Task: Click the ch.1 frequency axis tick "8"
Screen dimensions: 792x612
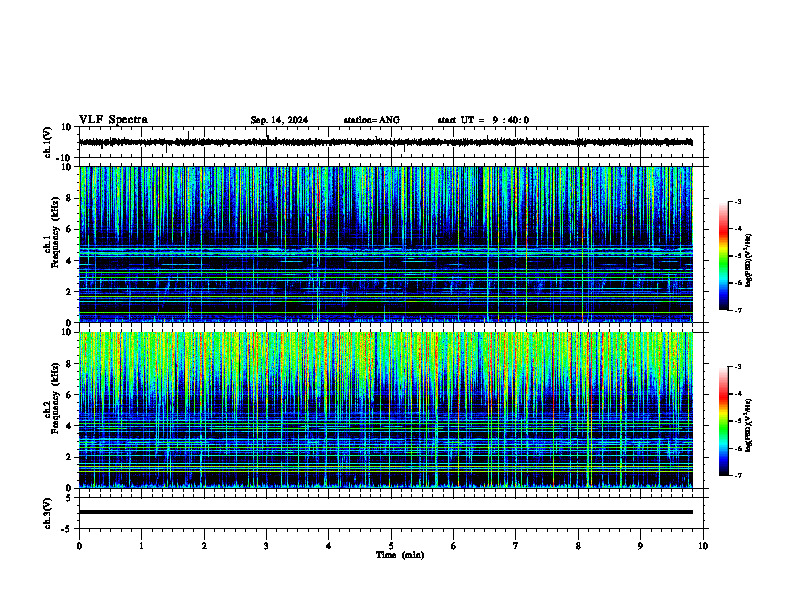Action: click(x=69, y=198)
